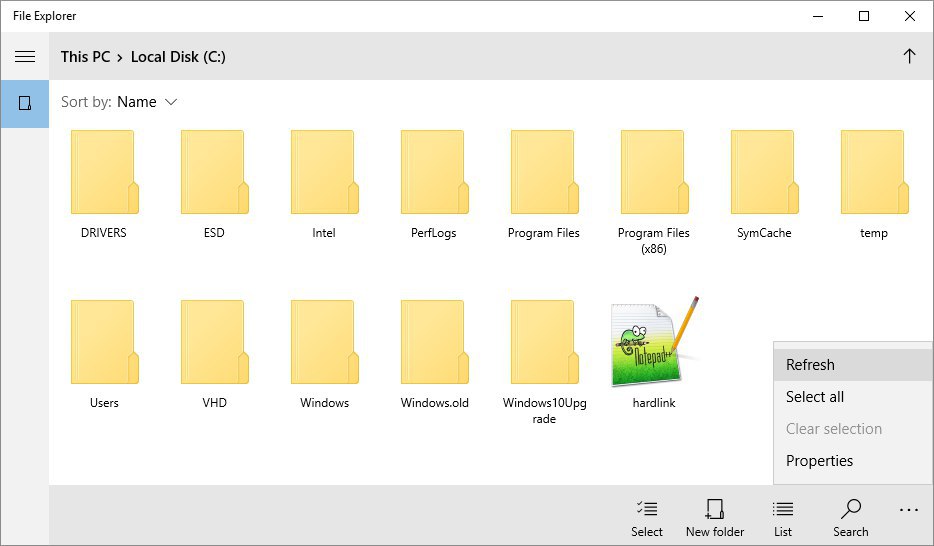Close the File Explorer window
The image size is (934, 546).
[x=910, y=16]
